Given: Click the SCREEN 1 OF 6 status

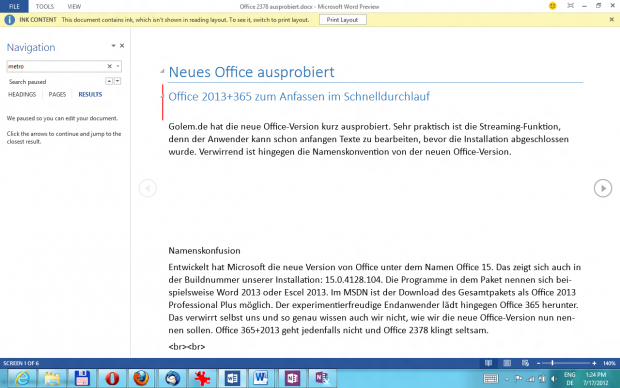Looking at the screenshot, I should tap(21, 363).
